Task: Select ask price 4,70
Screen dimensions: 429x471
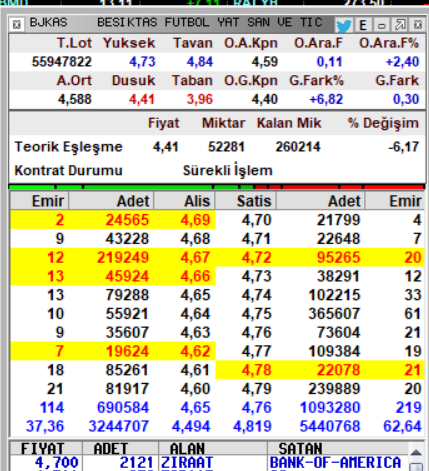Action: [x=257, y=220]
